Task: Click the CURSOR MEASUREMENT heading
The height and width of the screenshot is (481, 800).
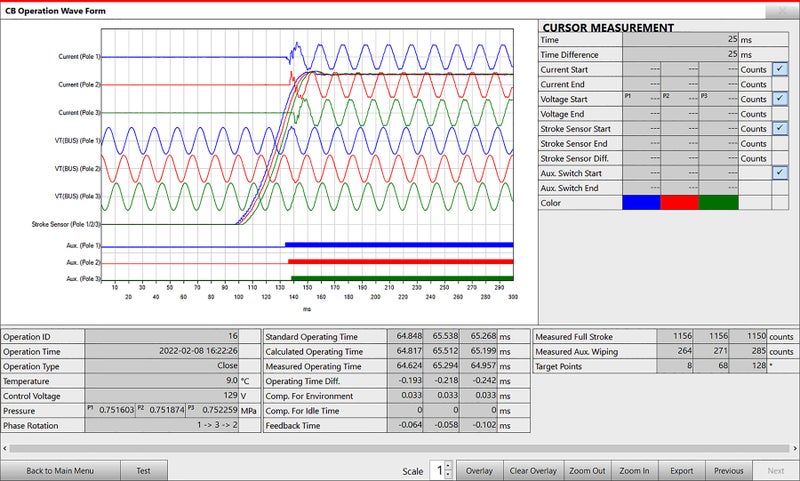Action: coord(608,28)
